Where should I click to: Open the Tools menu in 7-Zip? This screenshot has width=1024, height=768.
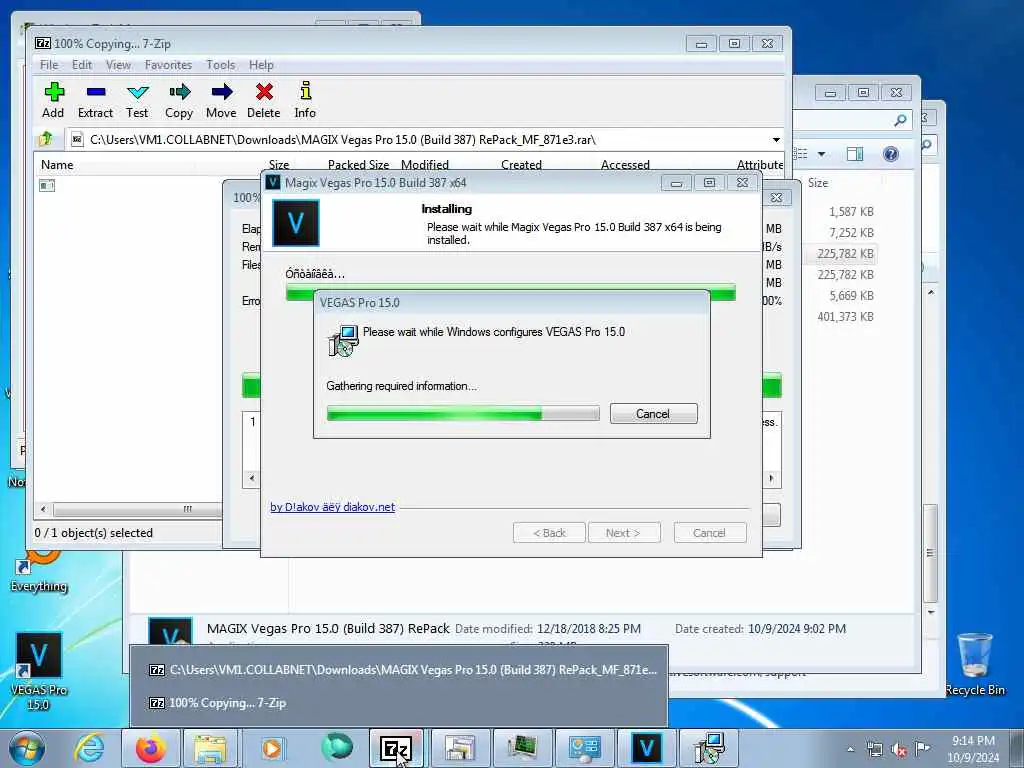(221, 65)
